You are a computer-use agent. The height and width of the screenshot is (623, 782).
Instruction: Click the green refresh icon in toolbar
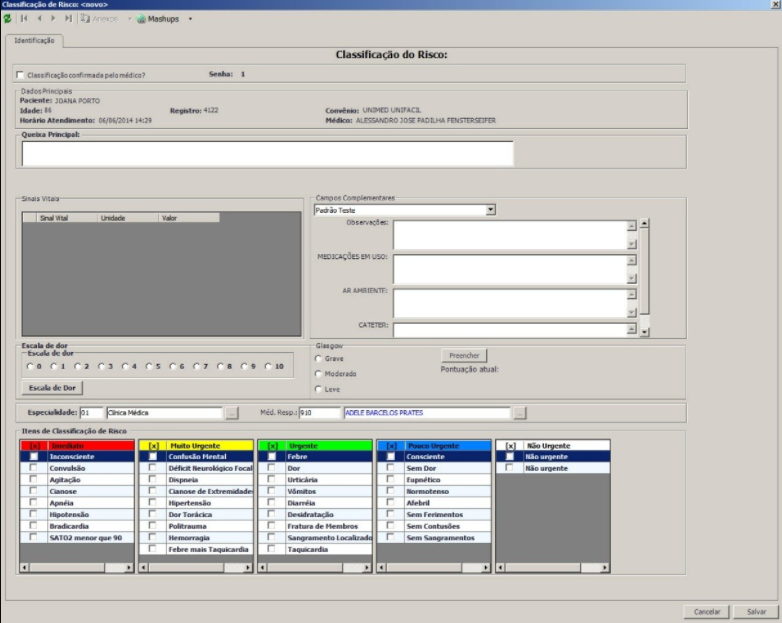click(7, 19)
